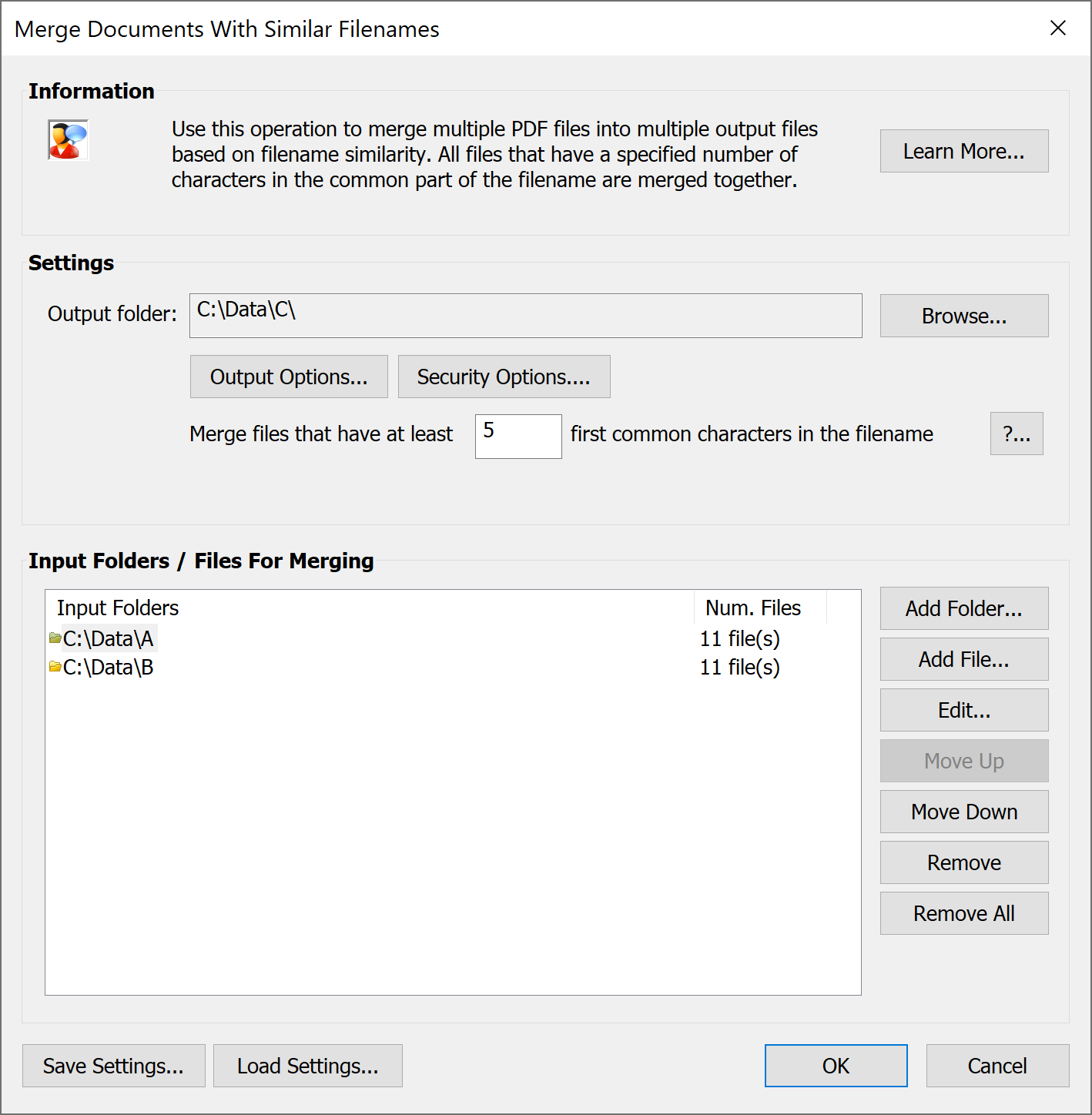Click the person information icon
Screen dimensions: 1092x1115
[x=67, y=140]
